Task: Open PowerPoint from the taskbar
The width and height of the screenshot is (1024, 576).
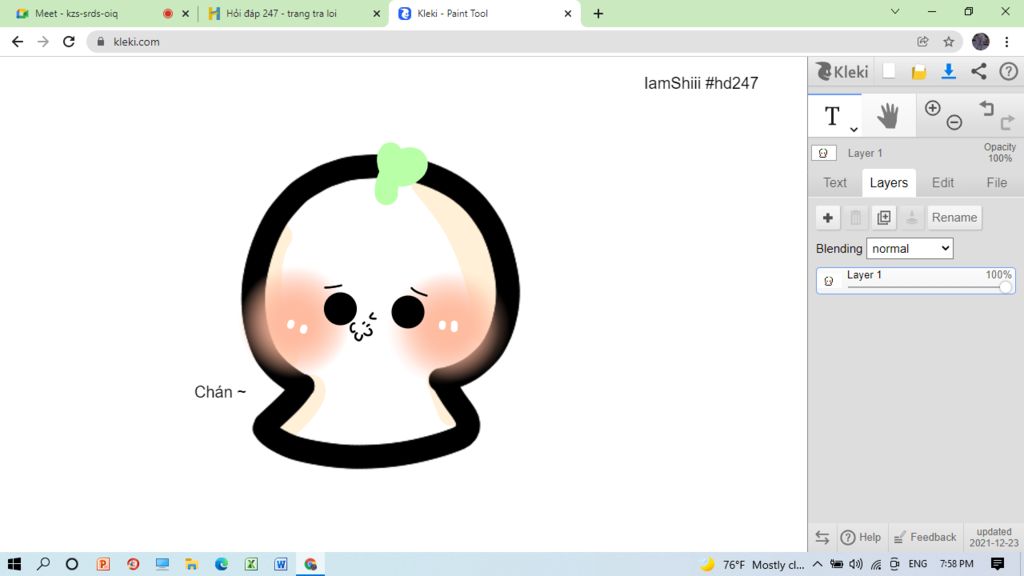Action: [103, 564]
